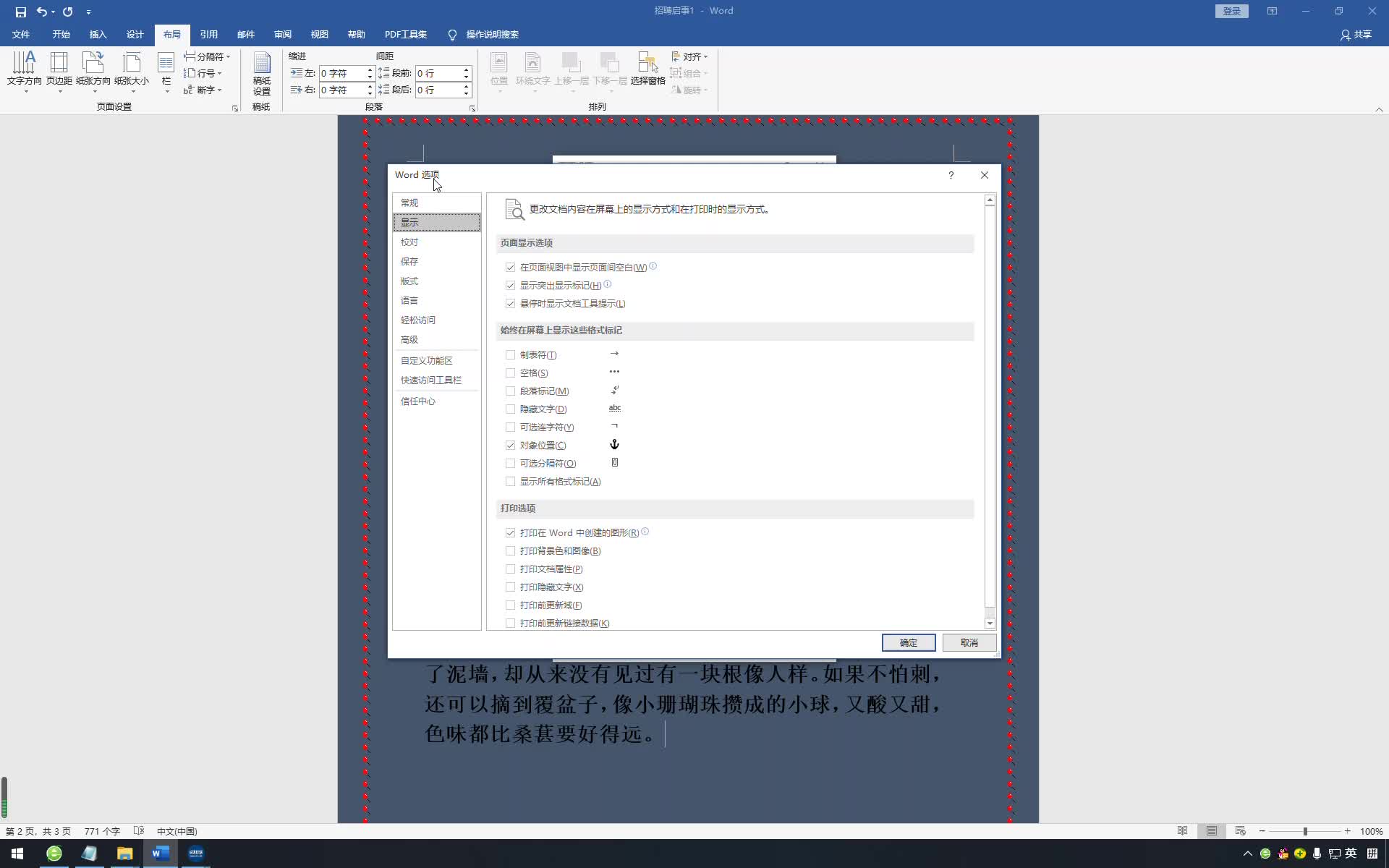Click Share (共享) button
This screenshot has width=1389, height=868.
point(1356,35)
